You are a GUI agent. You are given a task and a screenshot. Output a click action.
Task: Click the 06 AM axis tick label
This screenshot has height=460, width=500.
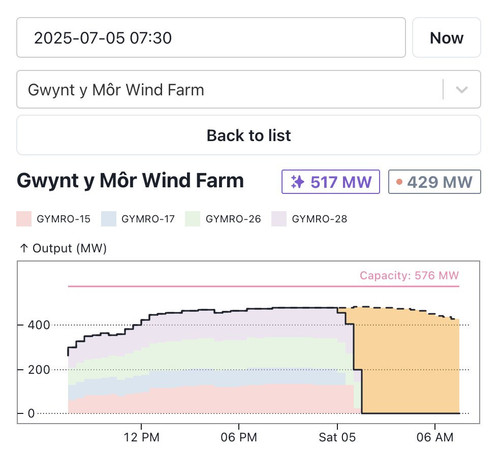click(x=435, y=437)
